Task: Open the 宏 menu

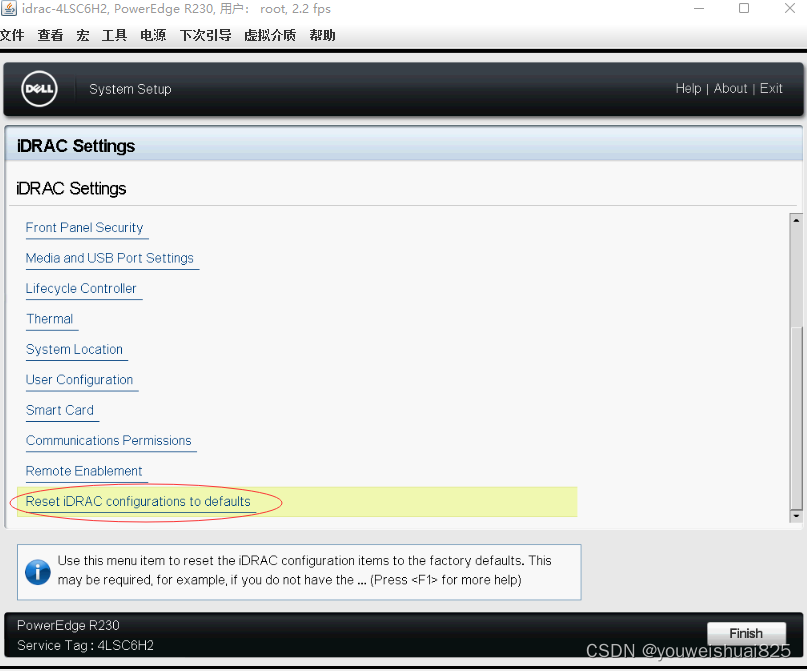Action: pos(82,36)
